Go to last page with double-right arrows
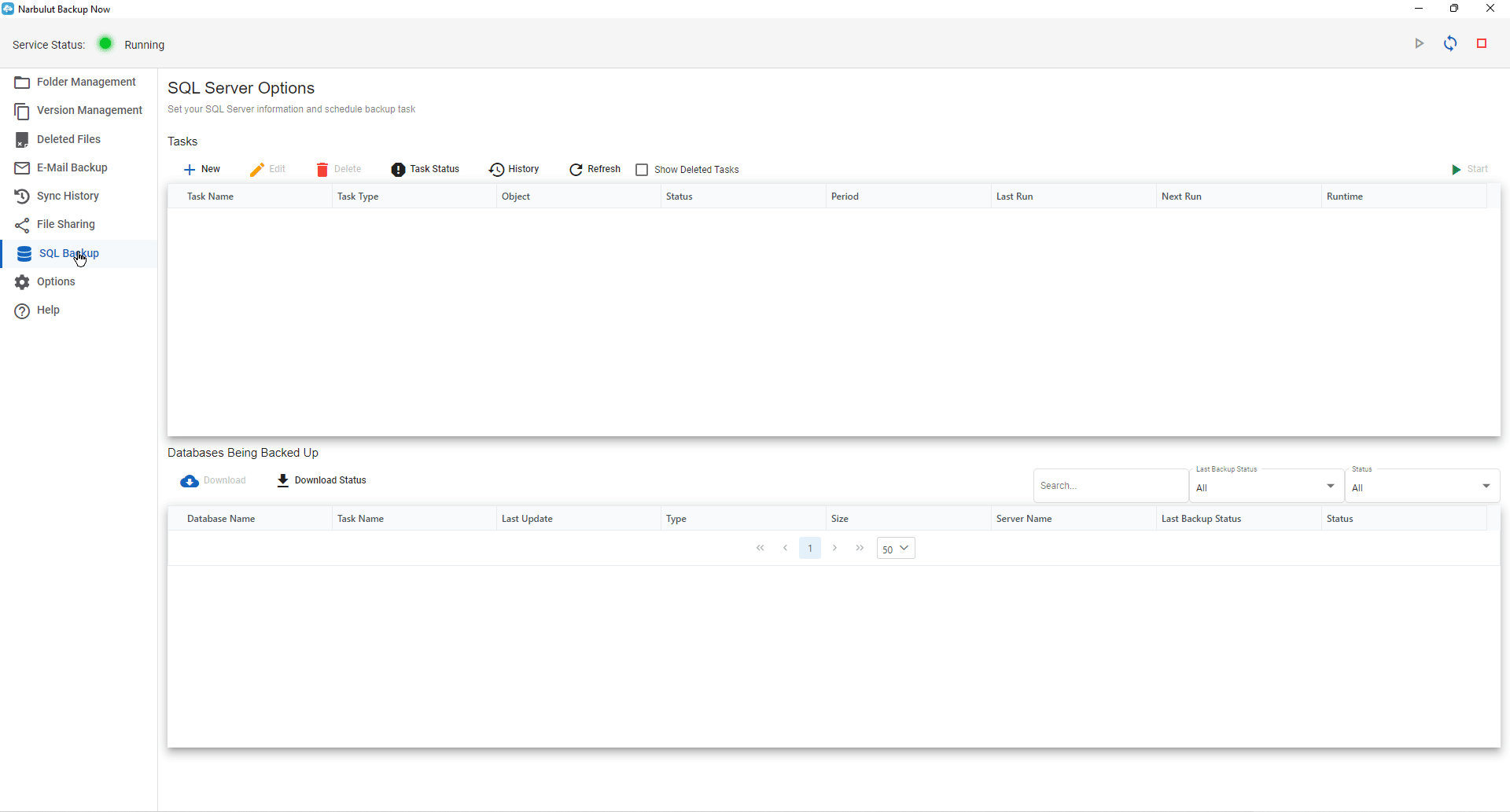 pyautogui.click(x=860, y=548)
